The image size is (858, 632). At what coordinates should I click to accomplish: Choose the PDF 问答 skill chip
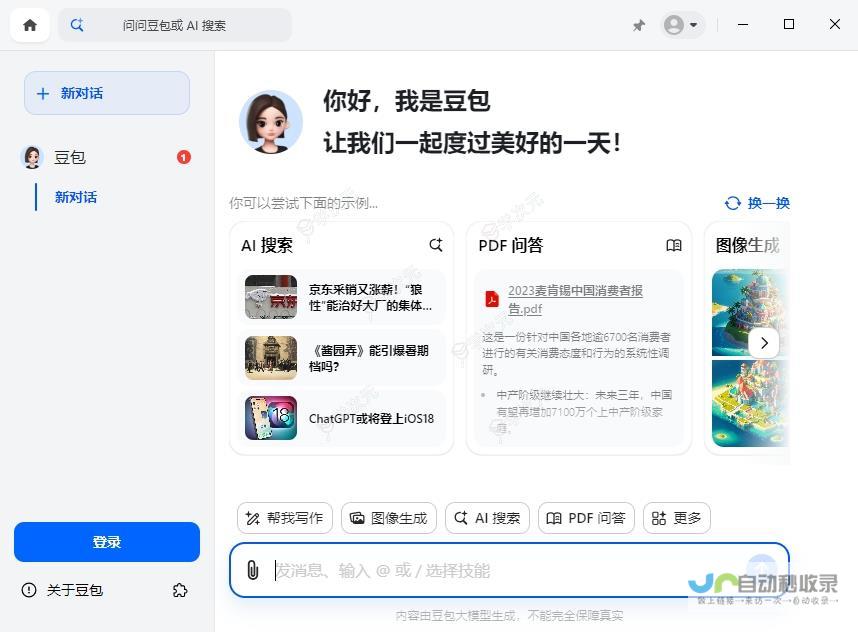[586, 518]
